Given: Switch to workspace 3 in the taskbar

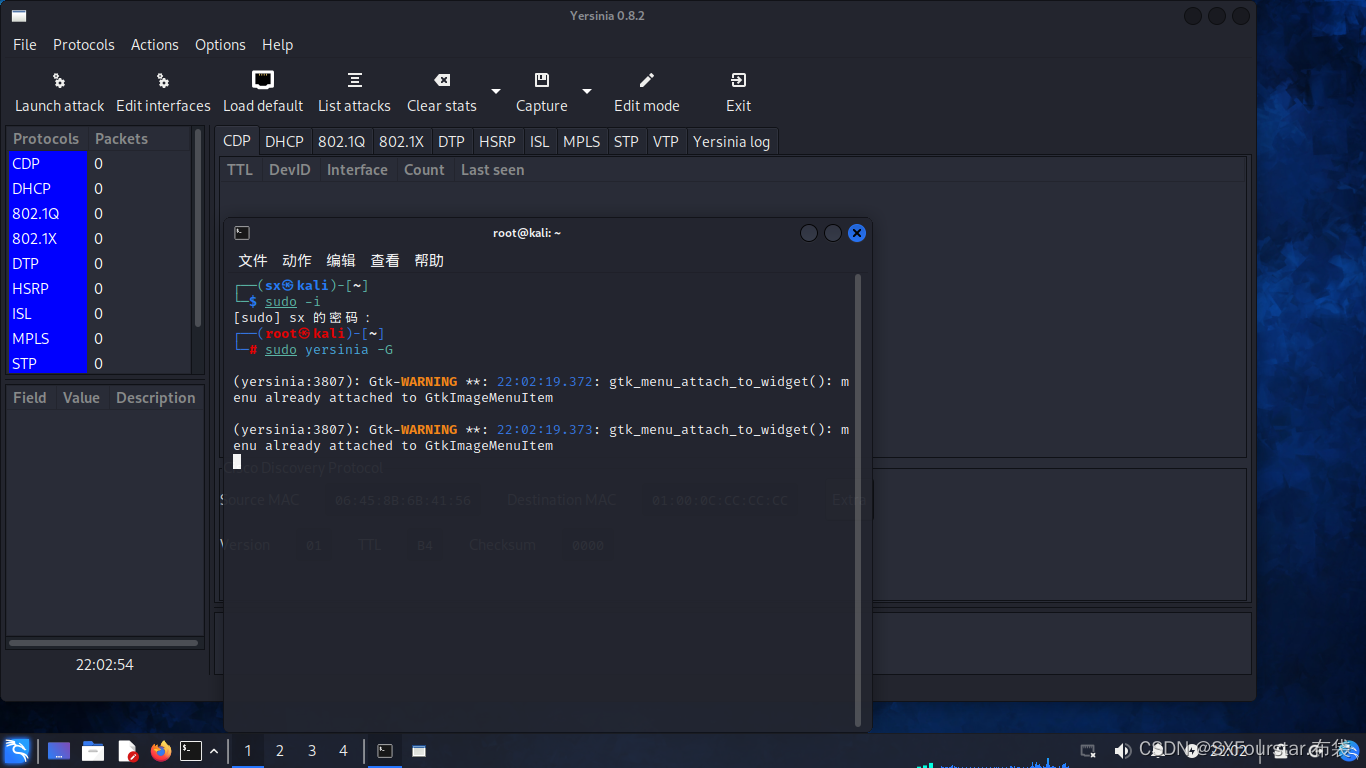Looking at the screenshot, I should (311, 751).
